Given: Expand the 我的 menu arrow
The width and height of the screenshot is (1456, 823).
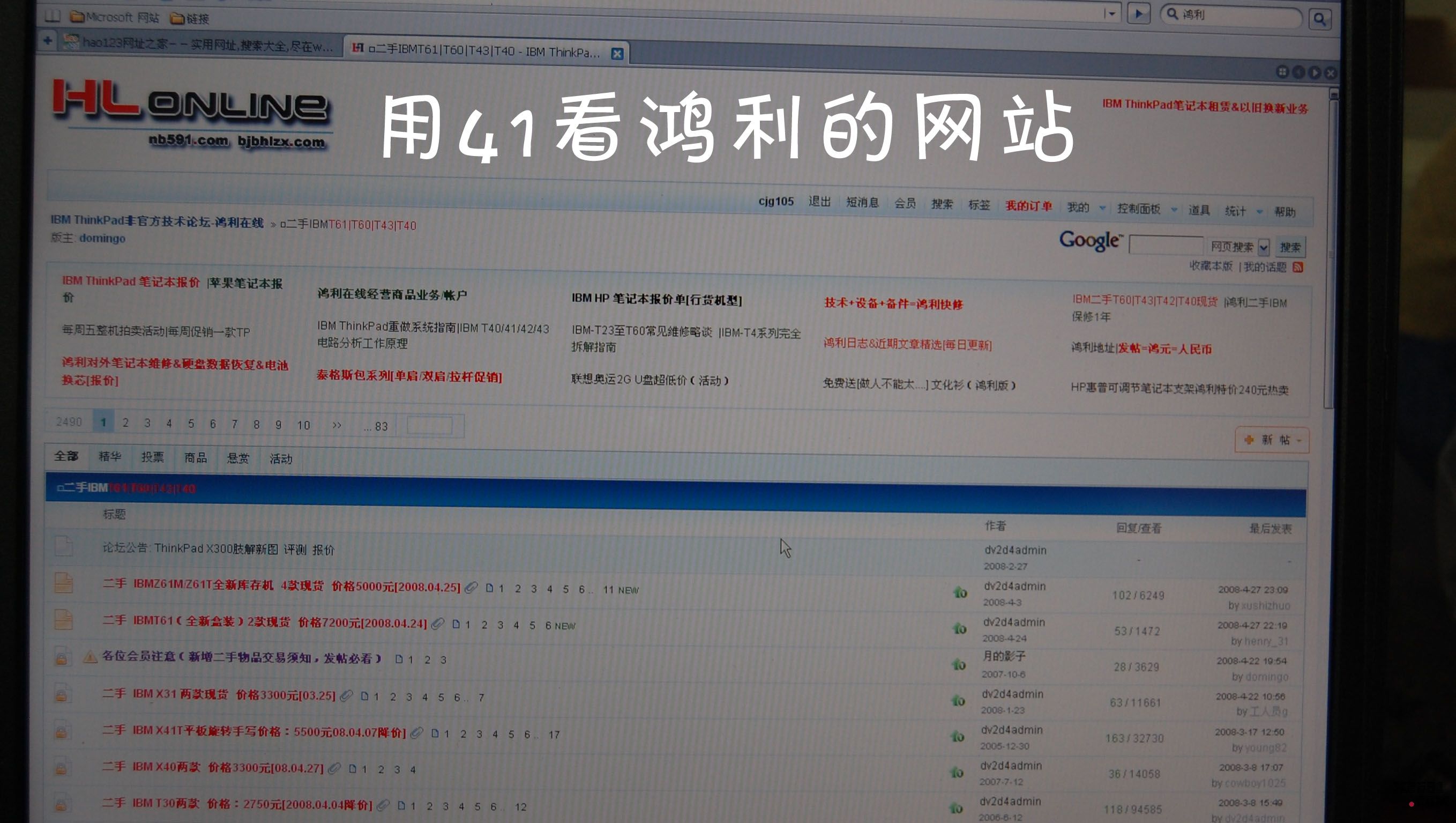Looking at the screenshot, I should point(1102,208).
